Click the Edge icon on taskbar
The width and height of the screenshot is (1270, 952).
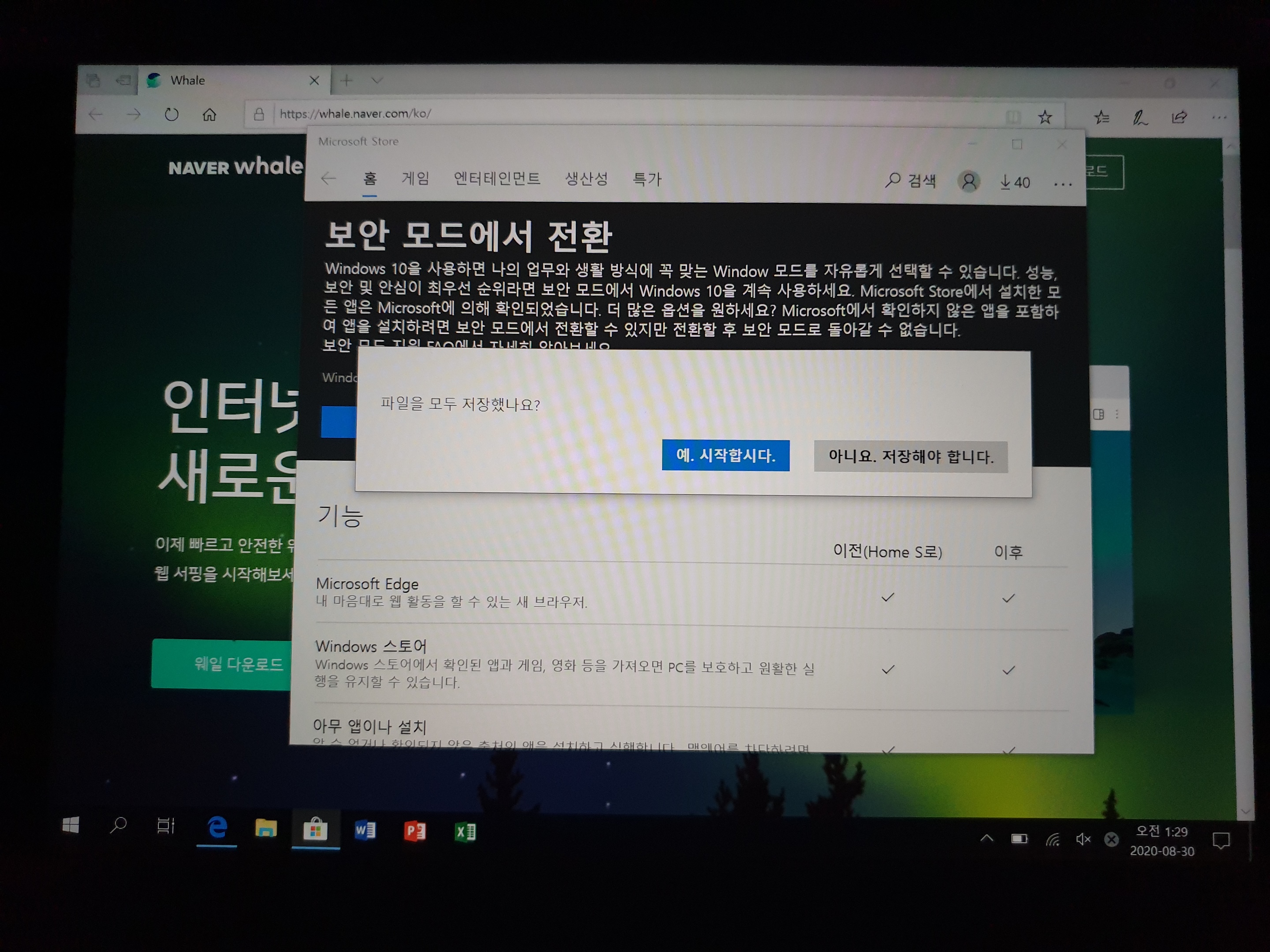point(217,827)
